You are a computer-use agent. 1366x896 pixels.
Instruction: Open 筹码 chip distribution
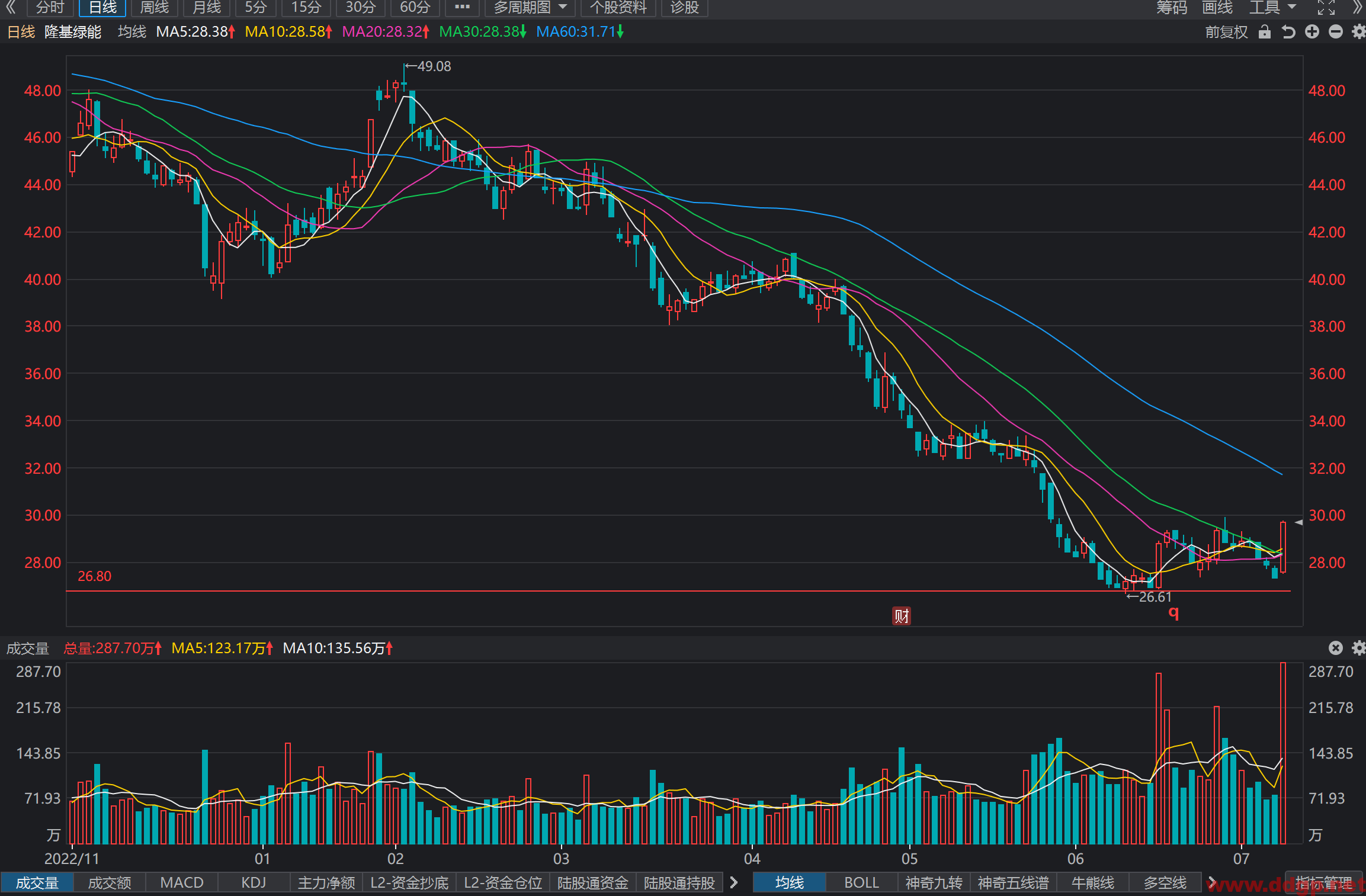pos(1172,7)
